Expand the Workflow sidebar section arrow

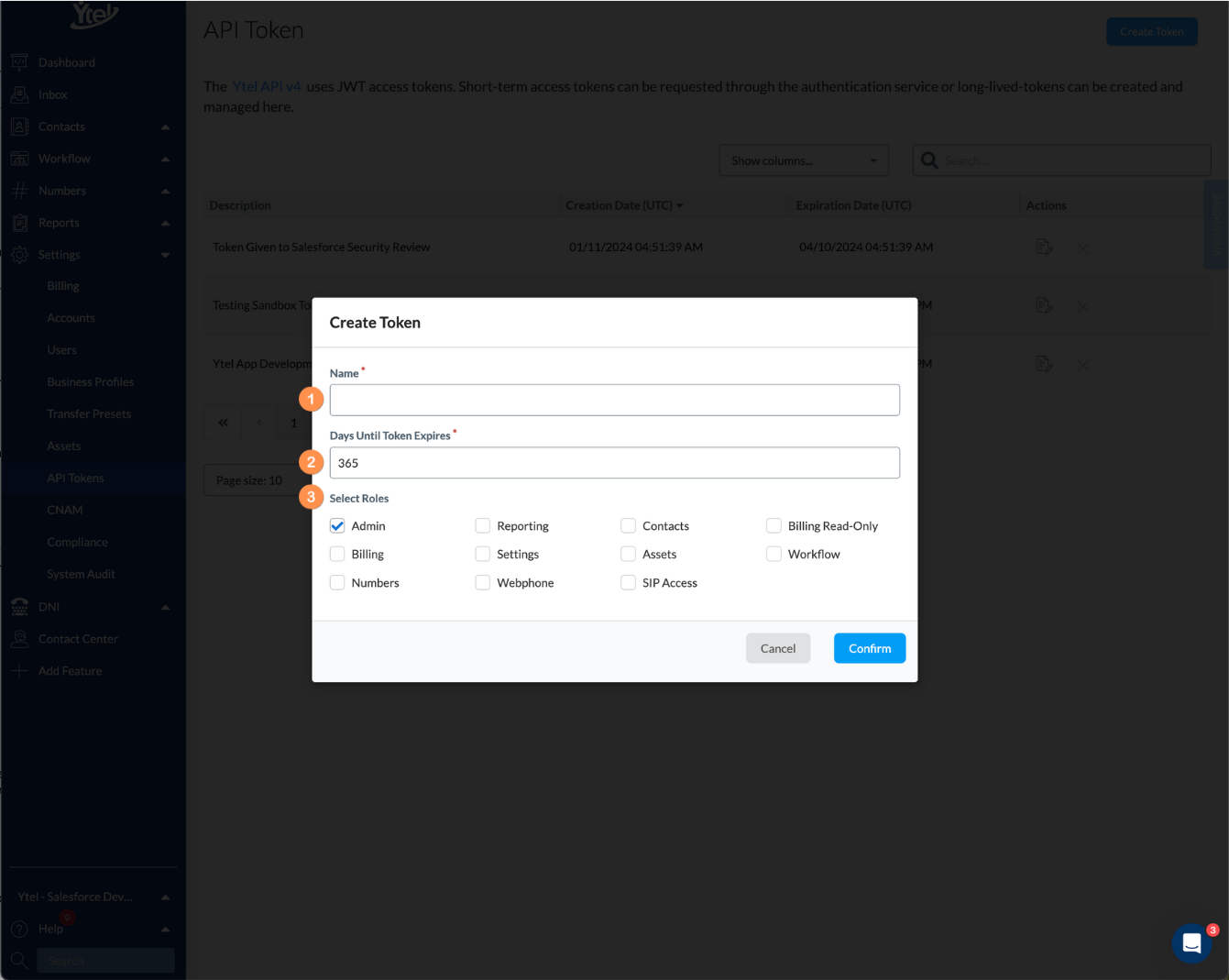click(165, 160)
